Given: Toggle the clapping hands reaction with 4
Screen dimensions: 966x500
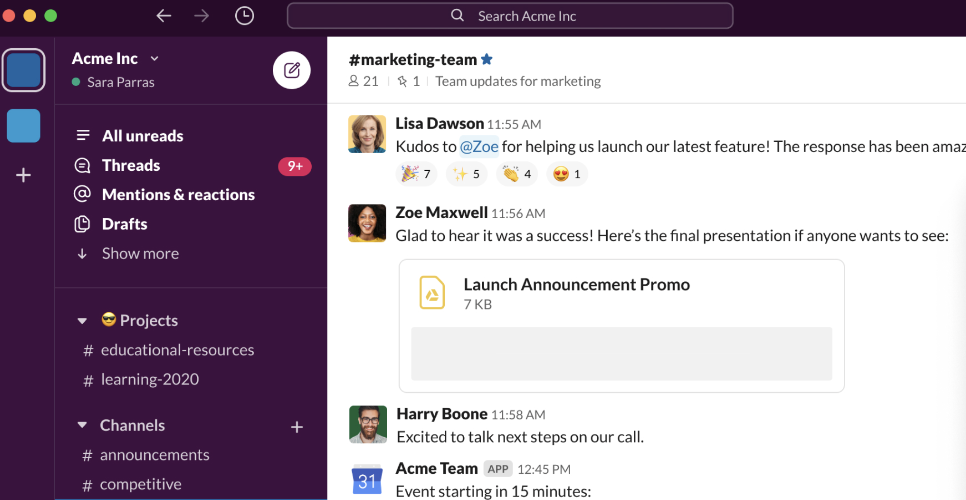Looking at the screenshot, I should click(x=517, y=174).
